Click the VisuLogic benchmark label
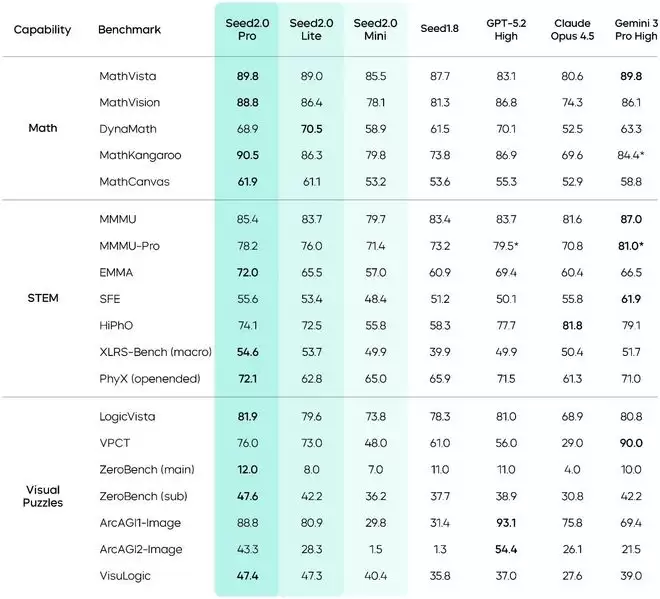 point(127,576)
